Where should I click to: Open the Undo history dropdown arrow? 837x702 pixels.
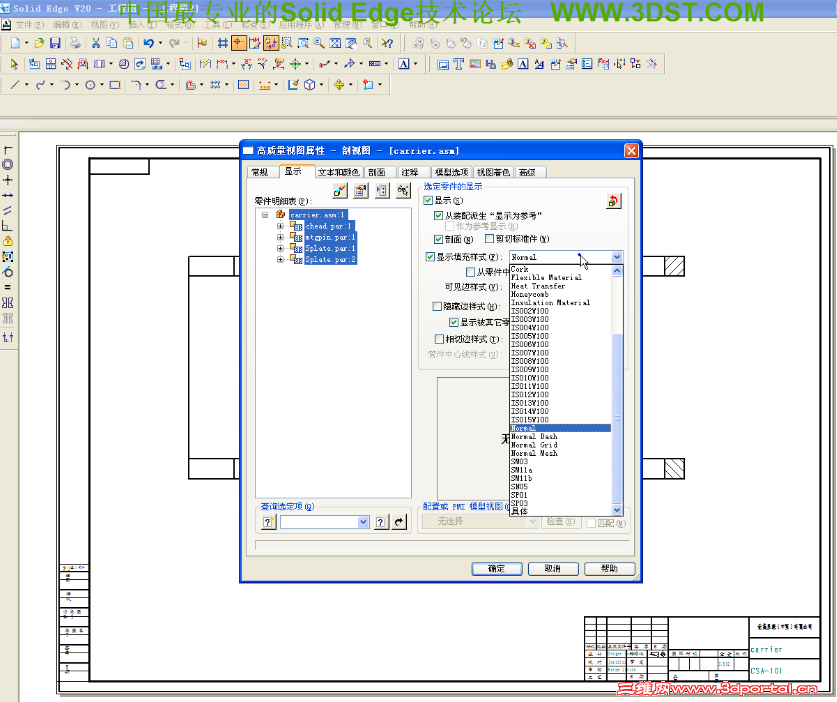(x=160, y=43)
